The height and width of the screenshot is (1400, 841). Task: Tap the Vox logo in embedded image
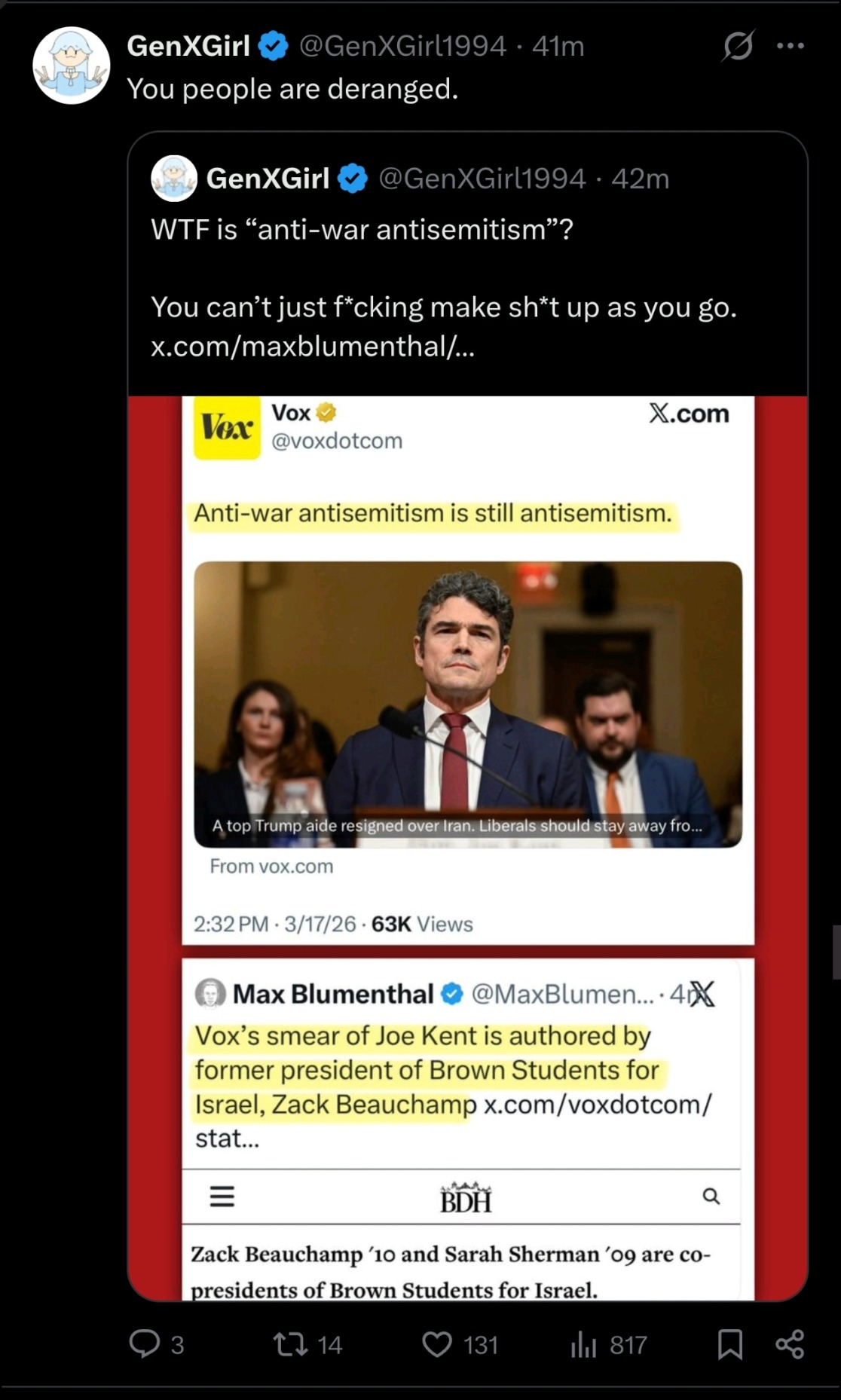tap(227, 428)
